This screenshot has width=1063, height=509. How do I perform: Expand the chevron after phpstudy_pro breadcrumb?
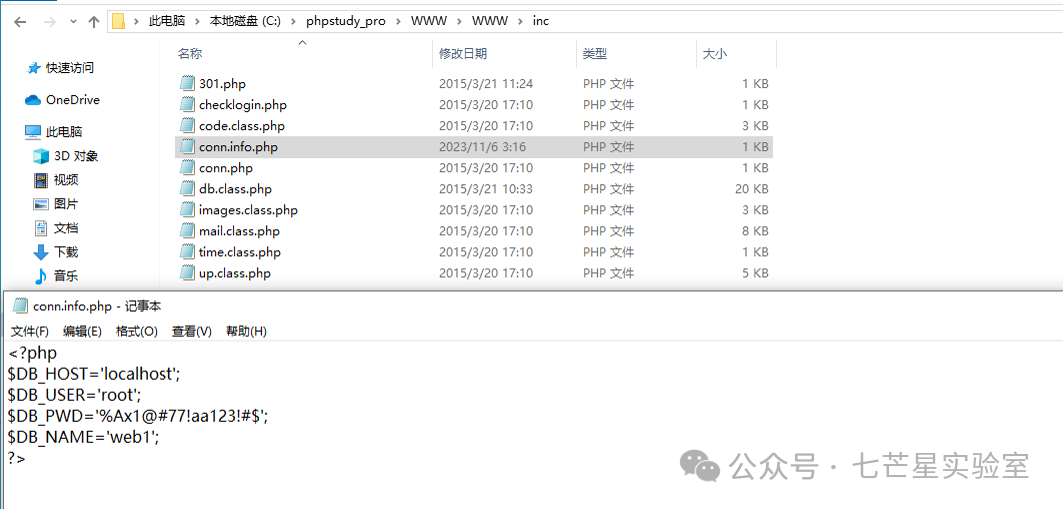pos(398,21)
